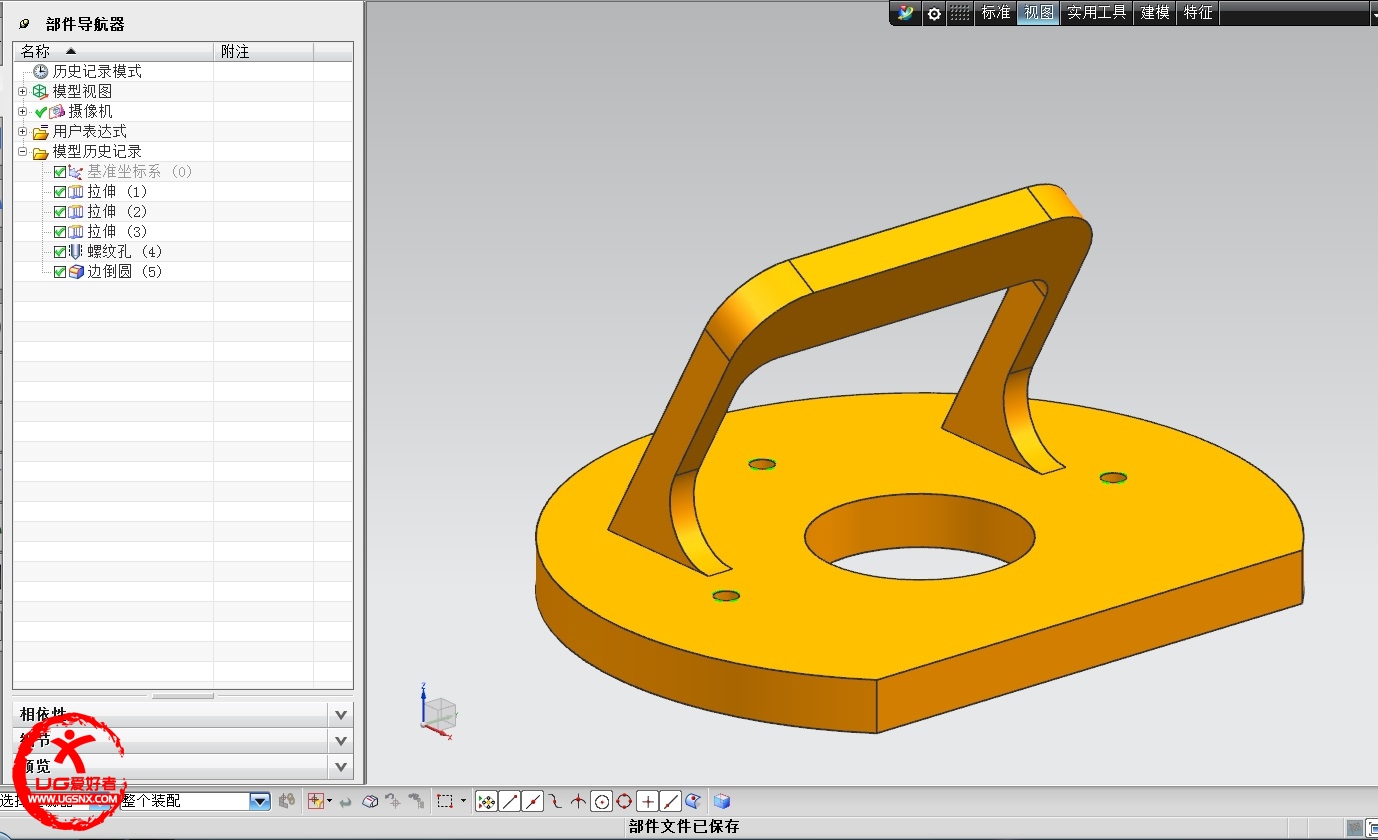
Task: Toggle the point on face snap icon
Action: (692, 801)
